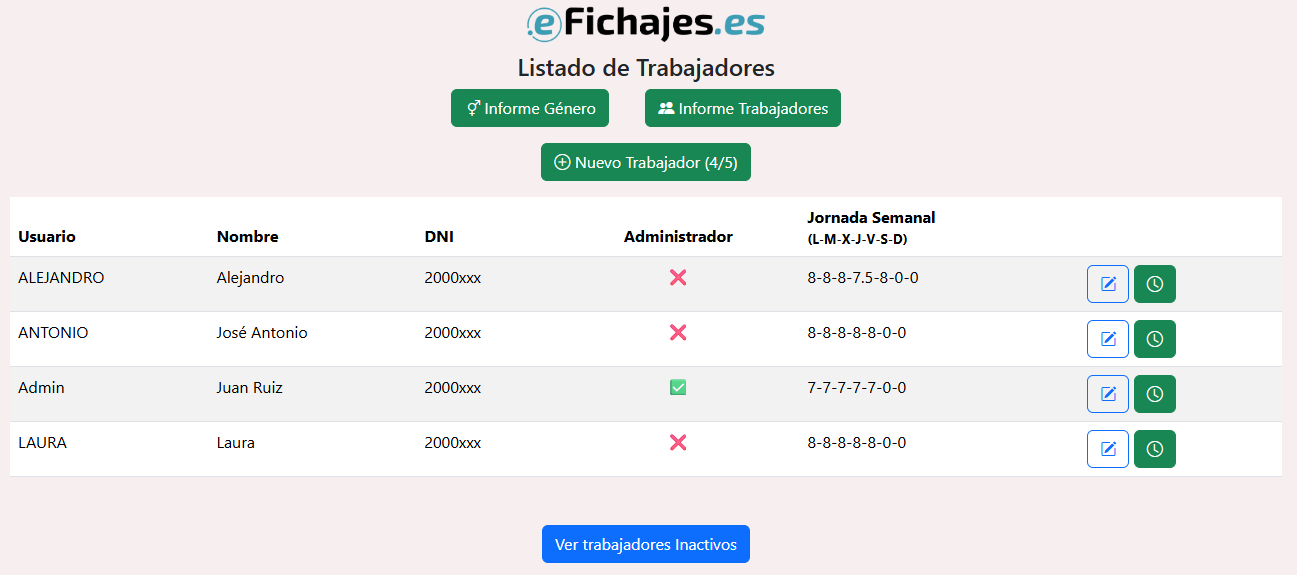Click ALEJANDRO's red administrator cross
Image resolution: width=1297 pixels, height=575 pixels.
tap(678, 278)
